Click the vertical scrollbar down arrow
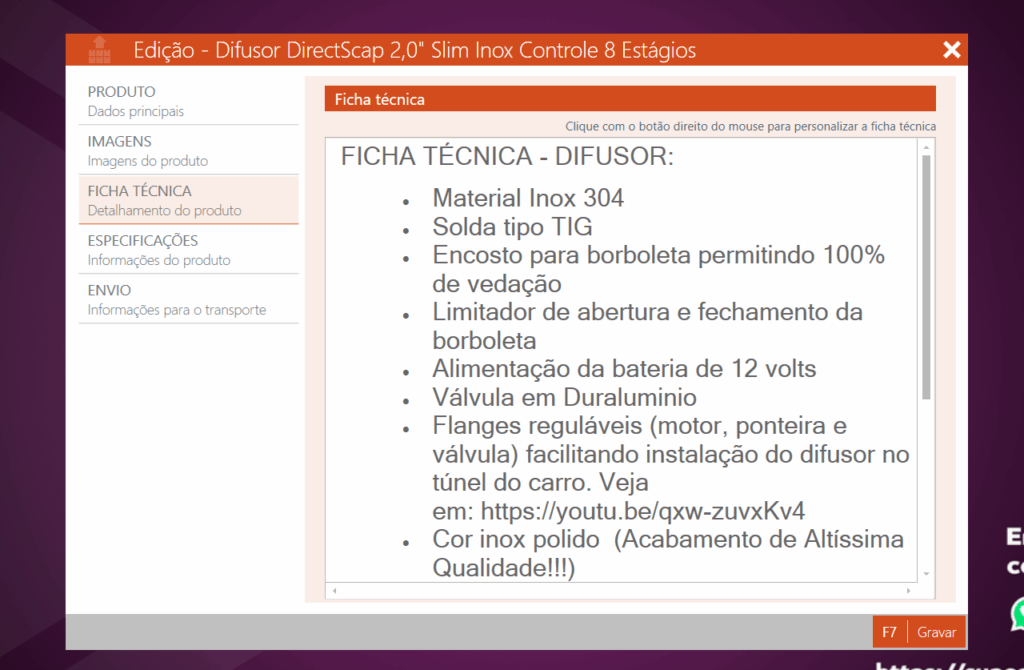Screen dimensions: 1024x670 click(926, 573)
